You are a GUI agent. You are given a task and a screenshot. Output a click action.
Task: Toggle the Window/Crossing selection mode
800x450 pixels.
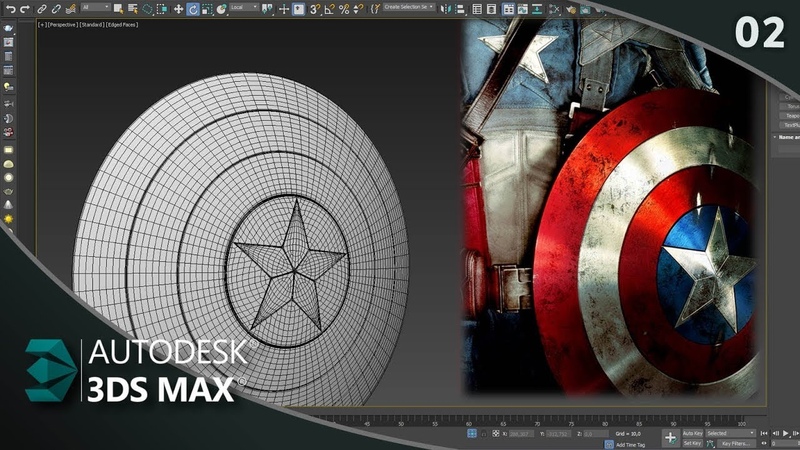pos(162,9)
